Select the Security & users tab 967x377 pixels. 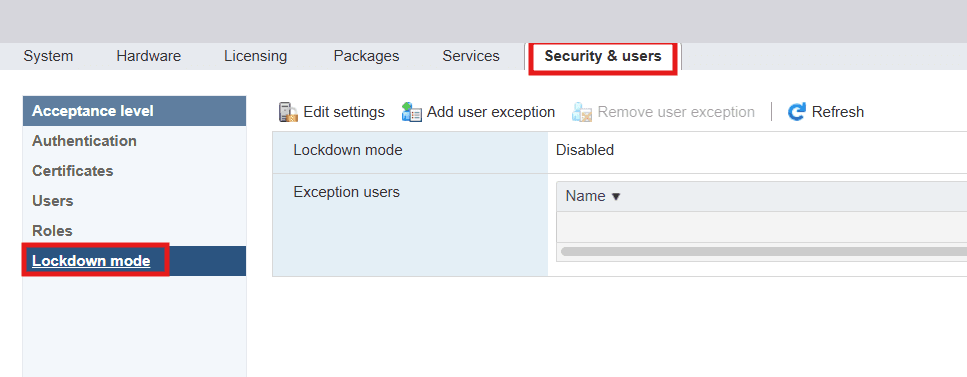coord(603,56)
